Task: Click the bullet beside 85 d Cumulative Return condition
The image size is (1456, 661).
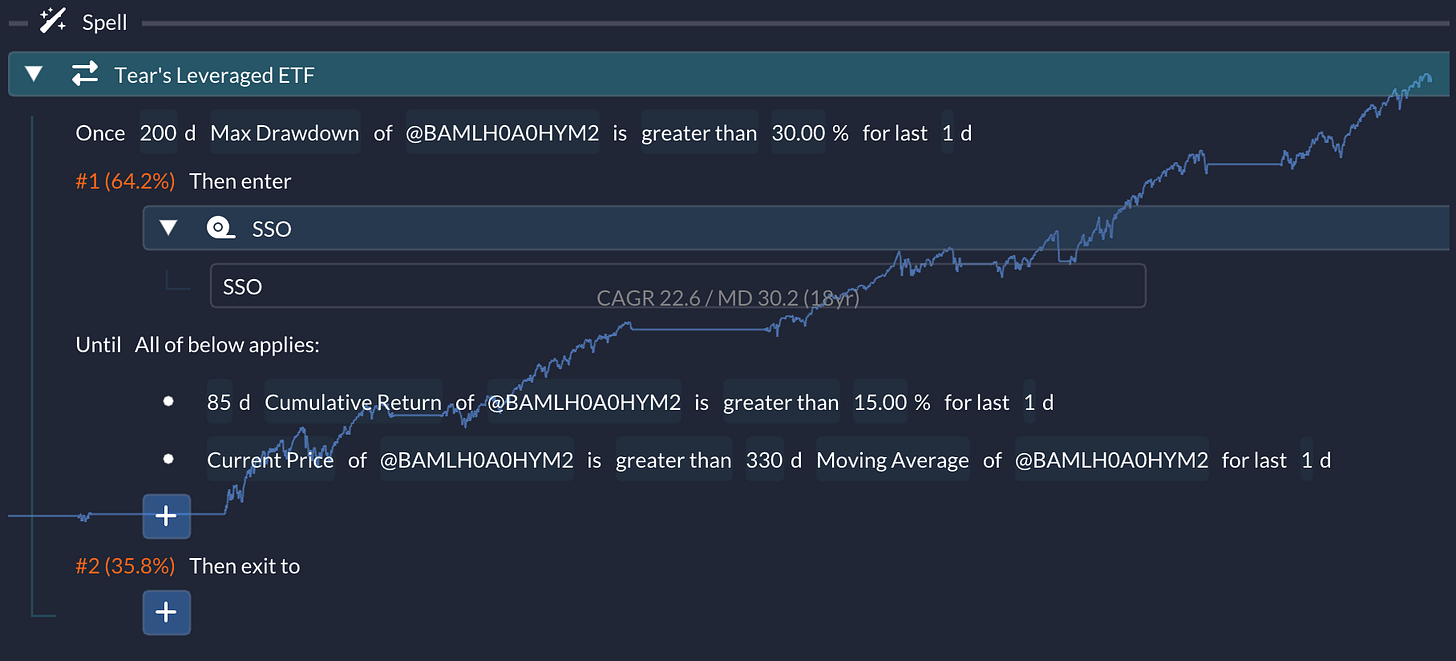Action: [x=169, y=401]
